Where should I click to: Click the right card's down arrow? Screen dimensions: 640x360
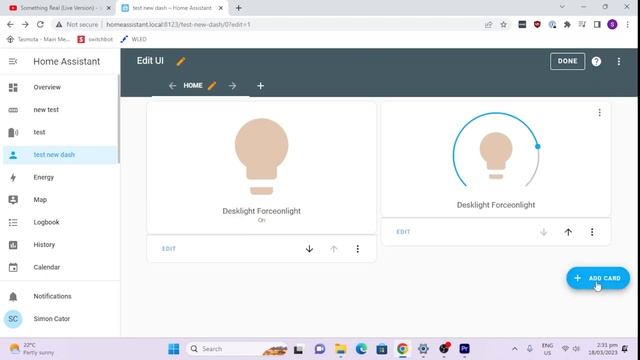[x=544, y=232]
